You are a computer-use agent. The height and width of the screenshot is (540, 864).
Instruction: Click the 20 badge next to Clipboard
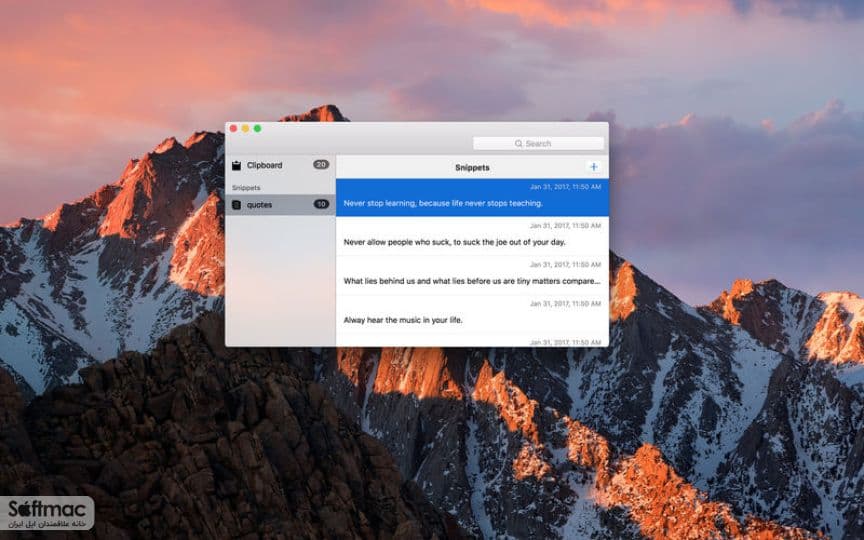point(321,164)
